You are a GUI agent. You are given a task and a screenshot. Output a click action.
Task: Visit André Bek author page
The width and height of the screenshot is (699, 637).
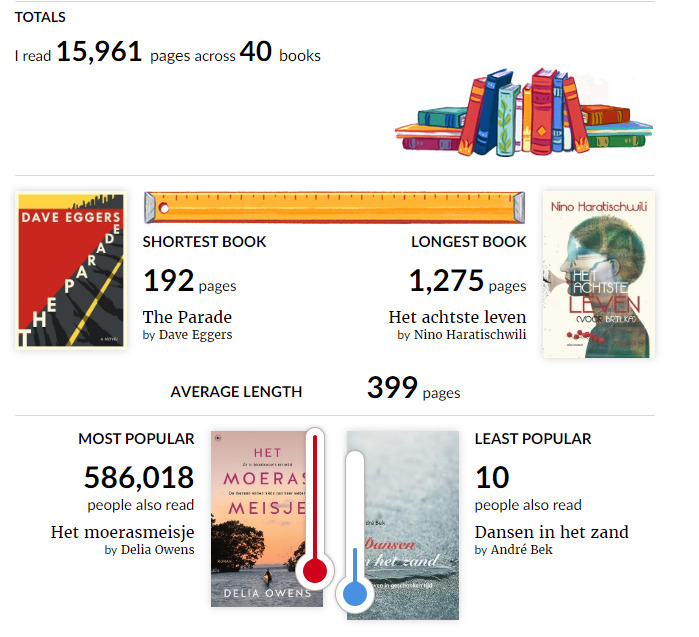coord(521,549)
